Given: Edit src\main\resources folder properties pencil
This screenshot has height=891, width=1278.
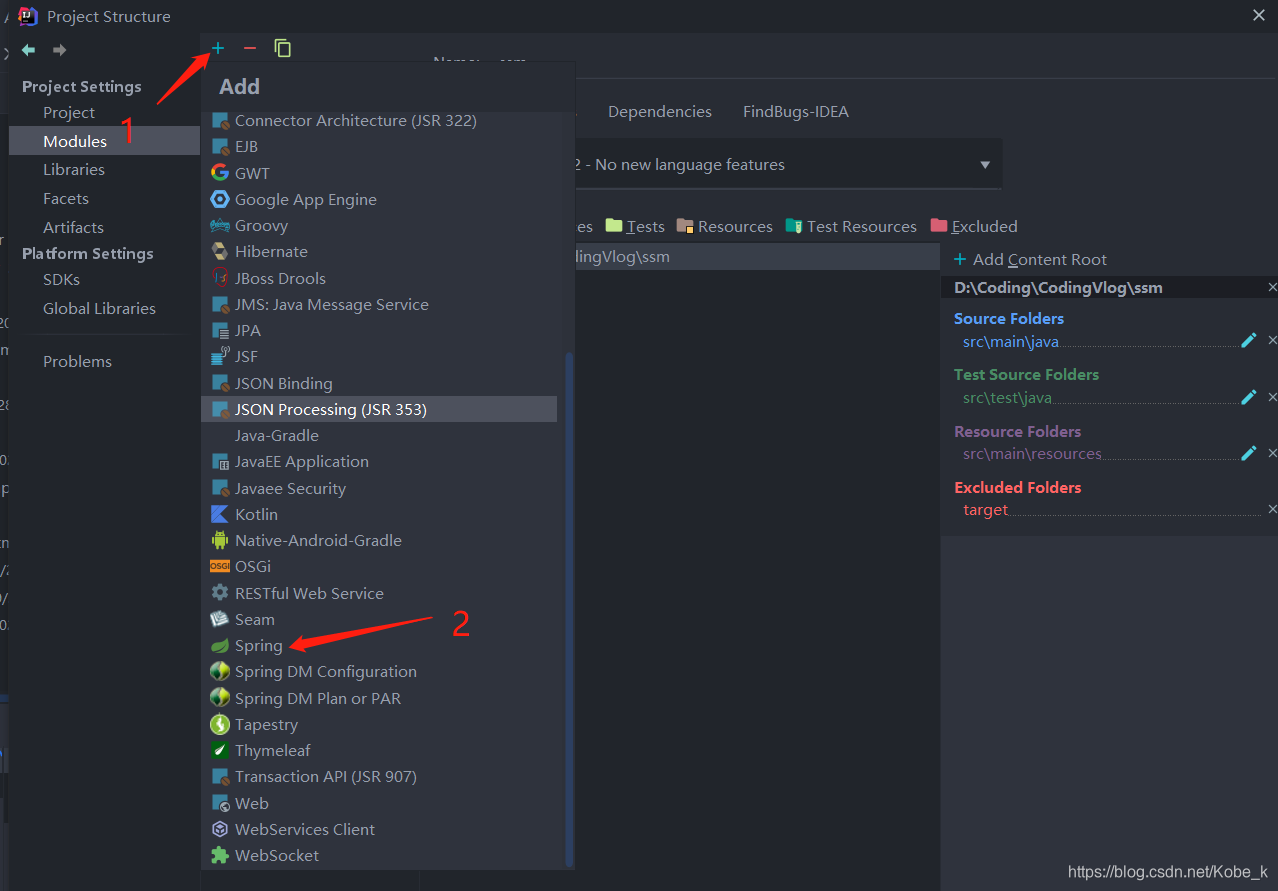Looking at the screenshot, I should click(x=1248, y=453).
